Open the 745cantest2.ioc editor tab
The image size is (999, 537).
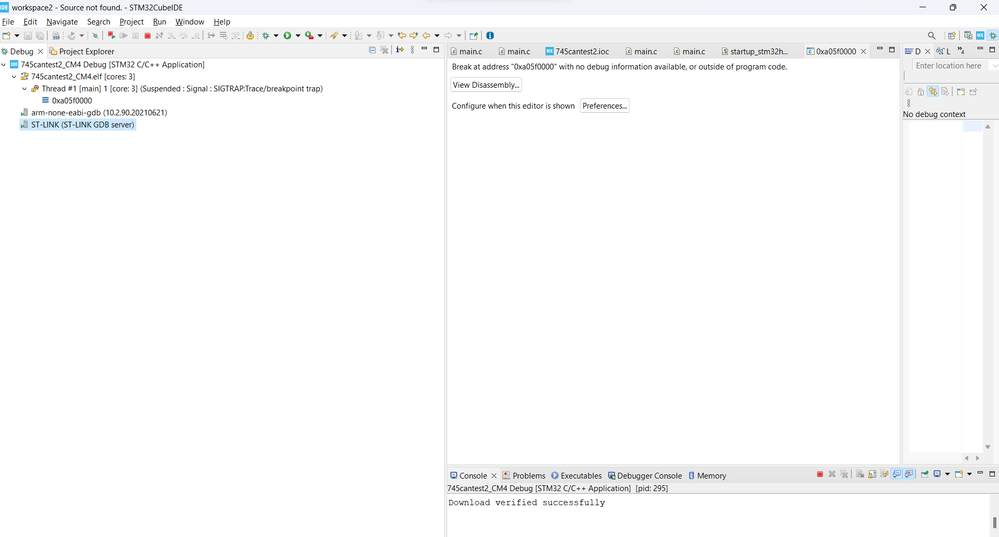[577, 51]
